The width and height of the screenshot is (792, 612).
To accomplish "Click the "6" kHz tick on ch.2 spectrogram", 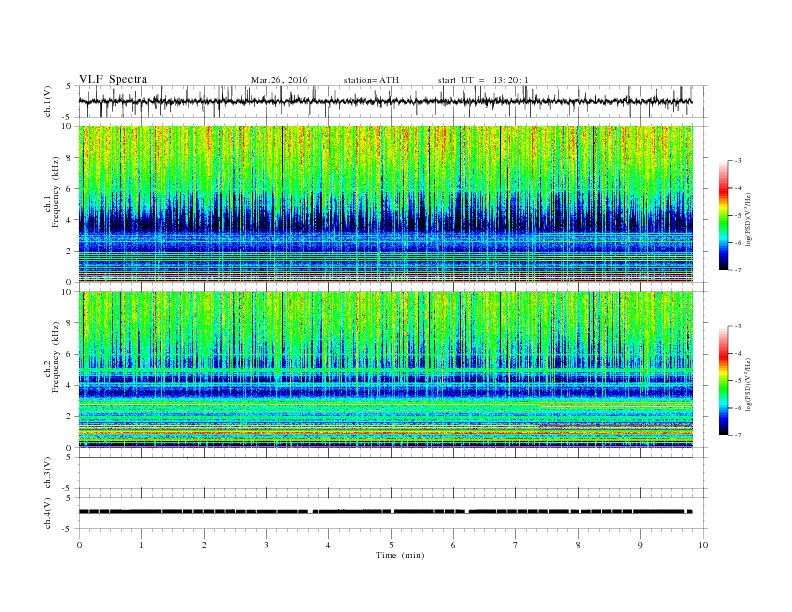I will 70,354.
